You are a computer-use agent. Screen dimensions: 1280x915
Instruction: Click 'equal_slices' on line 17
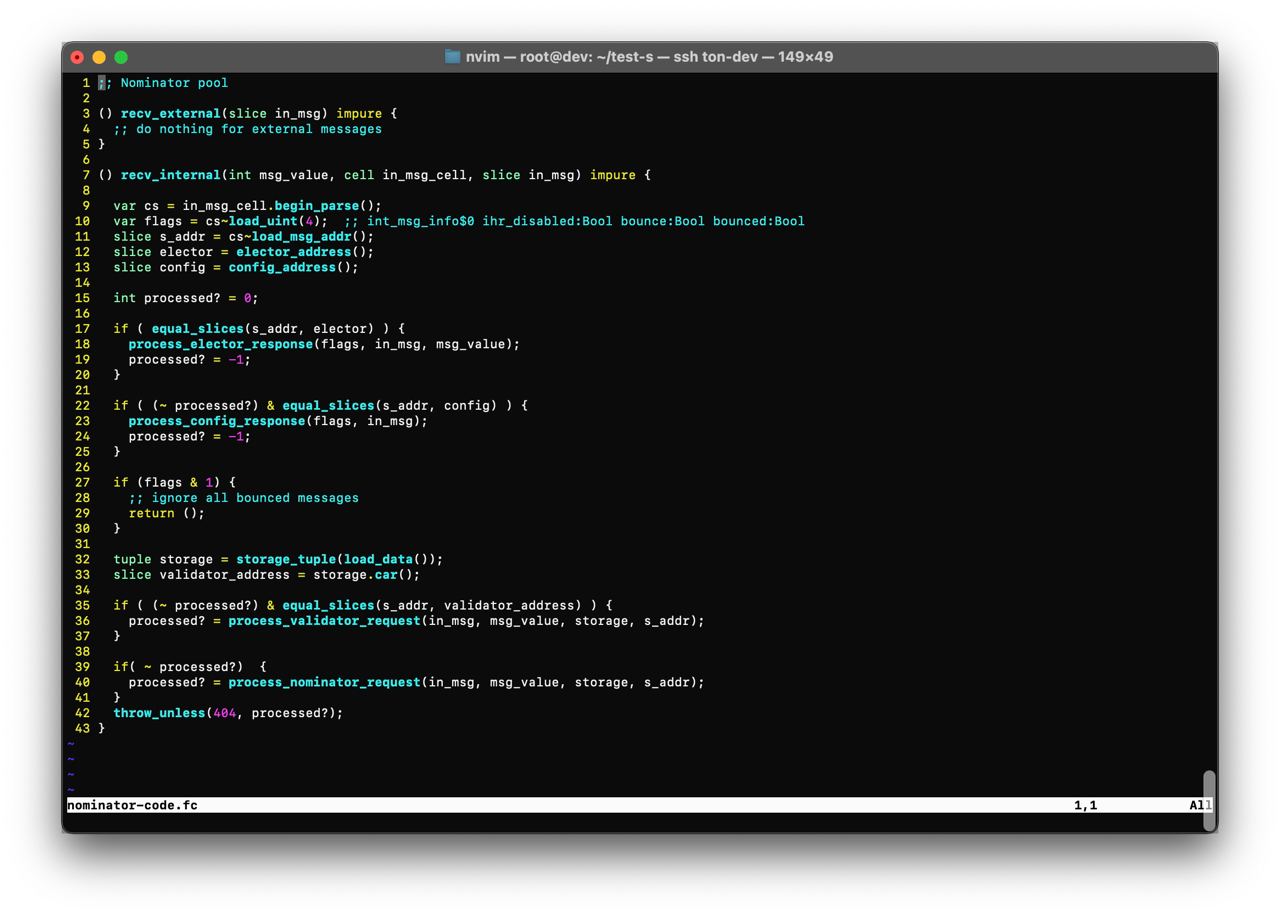point(198,329)
